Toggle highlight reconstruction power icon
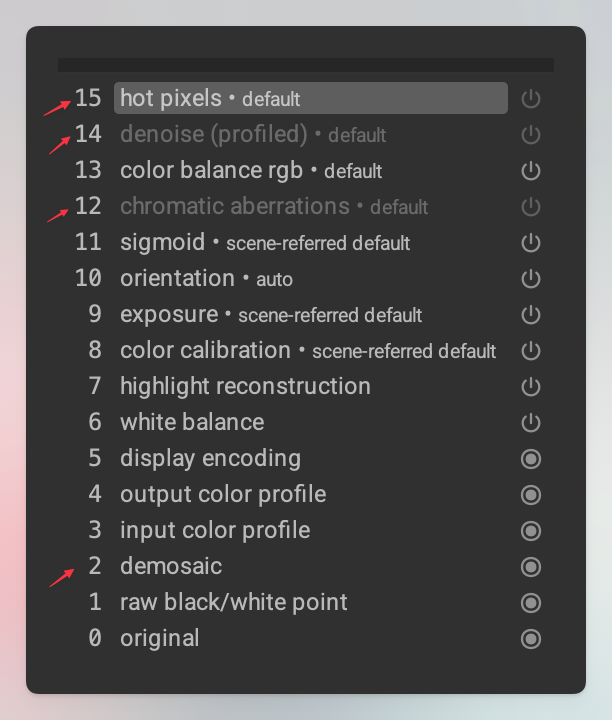The height and width of the screenshot is (720, 612). [531, 387]
